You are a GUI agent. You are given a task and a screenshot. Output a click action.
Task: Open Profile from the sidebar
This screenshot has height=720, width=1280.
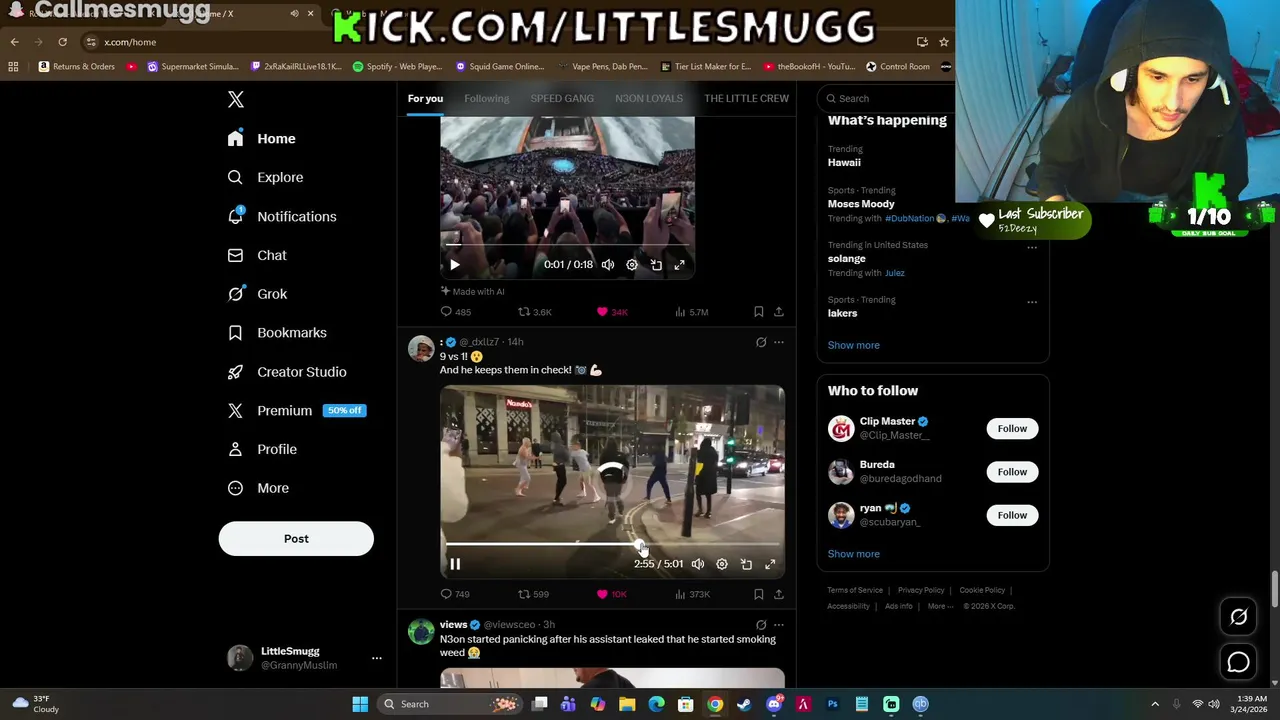tap(262, 449)
